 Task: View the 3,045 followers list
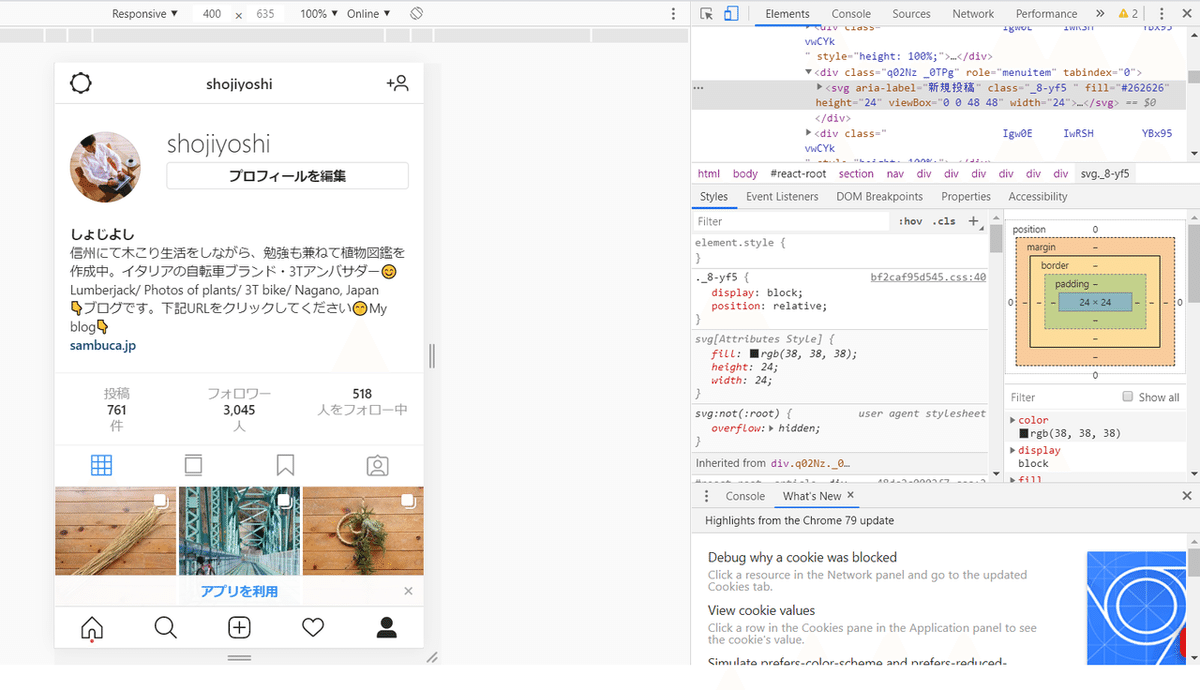(239, 410)
